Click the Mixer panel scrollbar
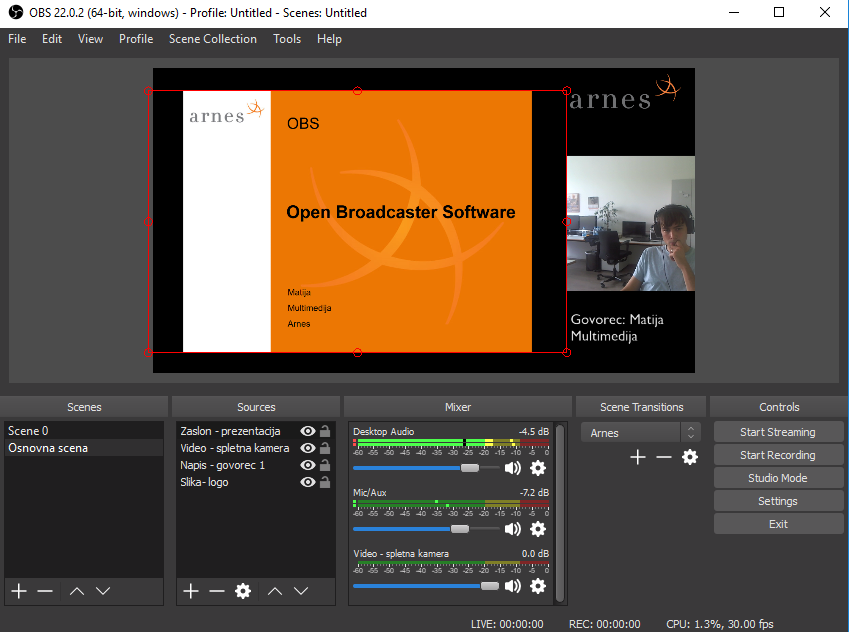This screenshot has width=849, height=632. point(560,512)
